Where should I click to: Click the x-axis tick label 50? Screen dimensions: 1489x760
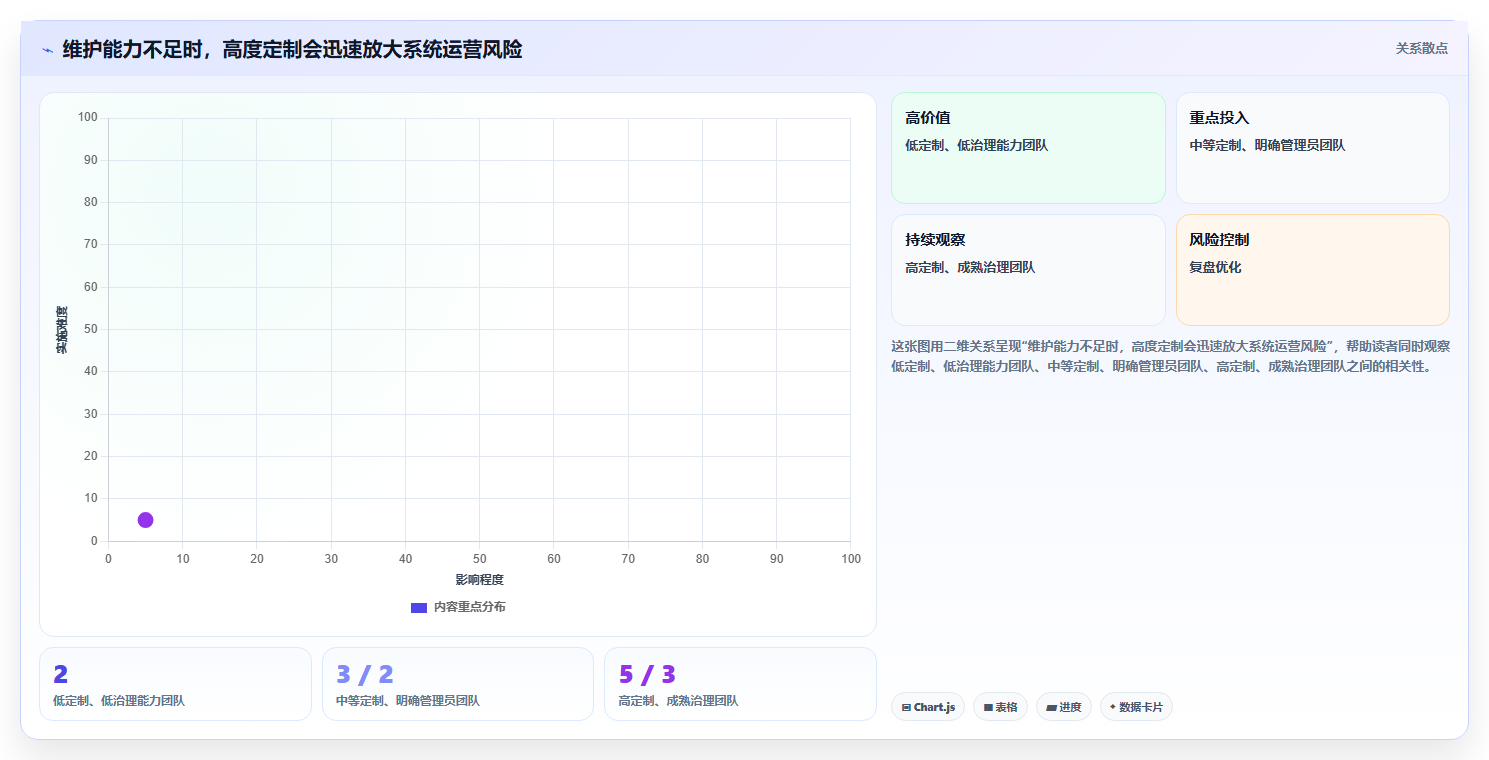pyautogui.click(x=480, y=559)
